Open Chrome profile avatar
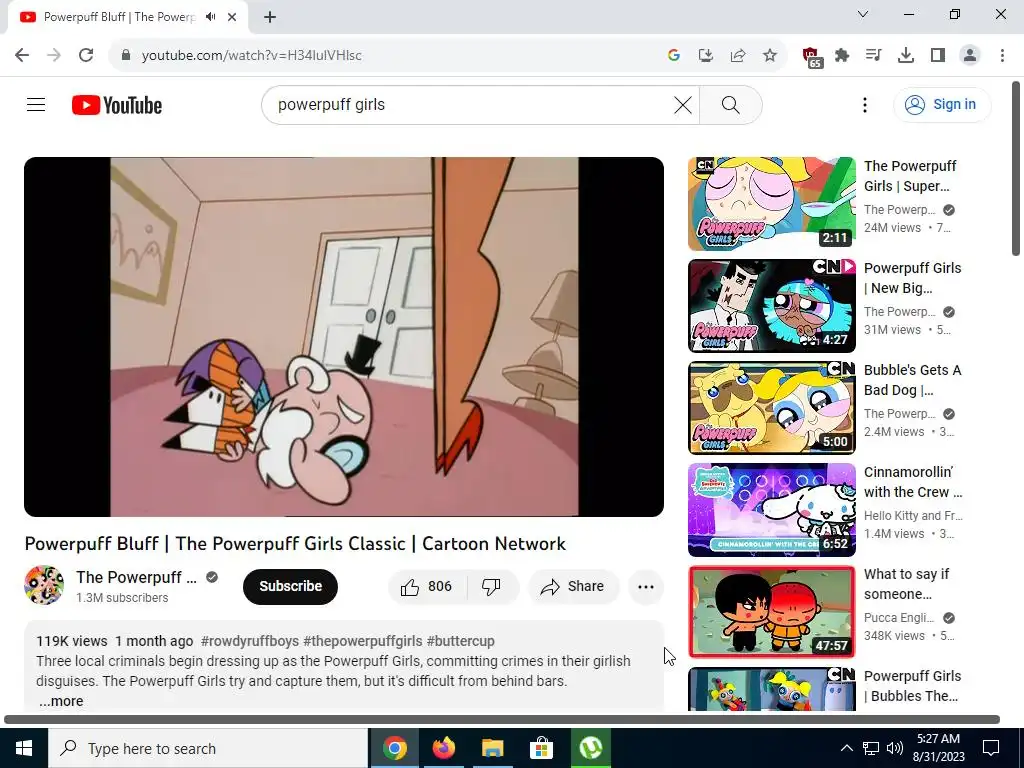The height and width of the screenshot is (768, 1024). point(970,55)
